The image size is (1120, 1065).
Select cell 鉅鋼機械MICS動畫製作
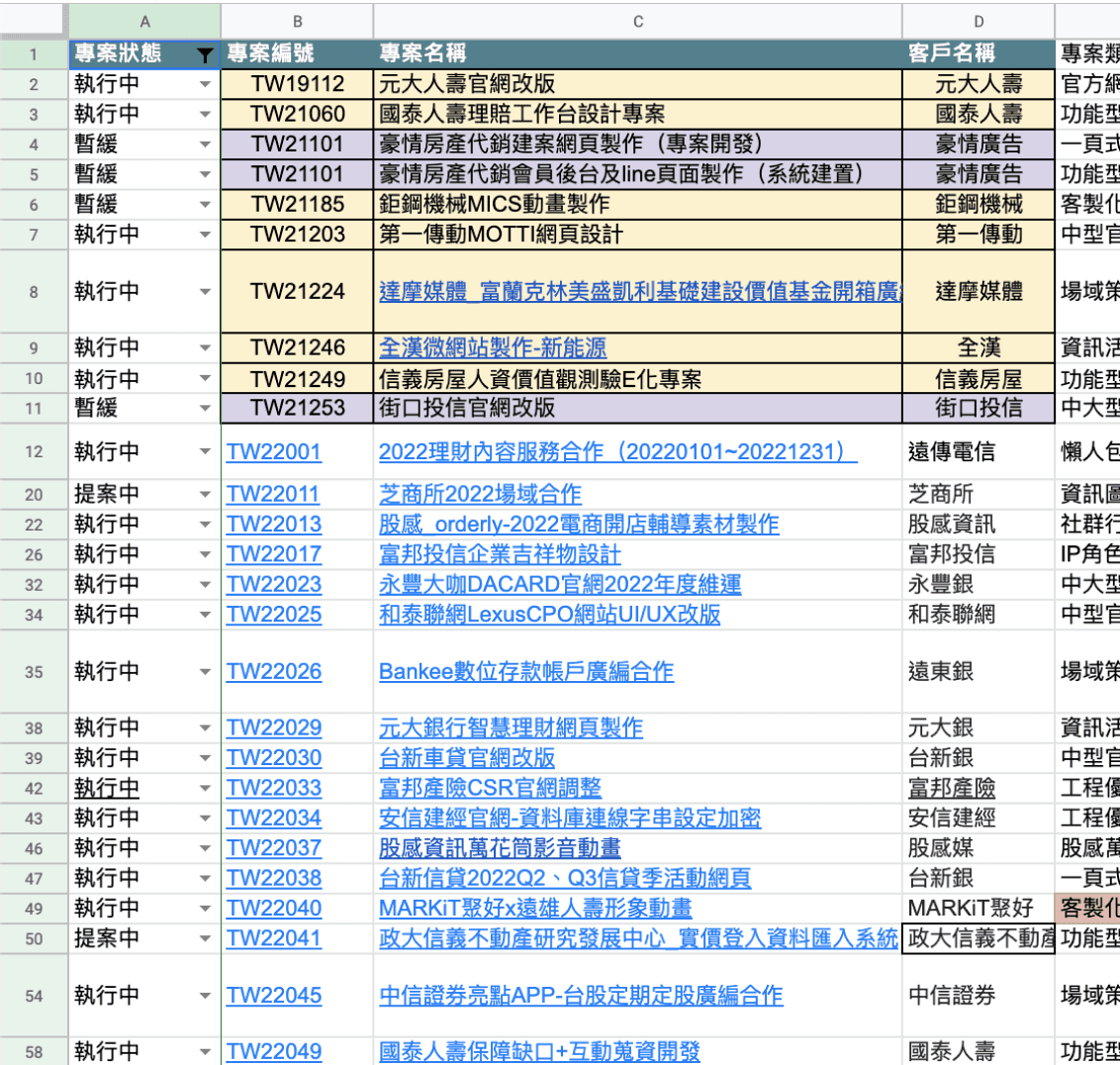pyautogui.click(x=638, y=205)
